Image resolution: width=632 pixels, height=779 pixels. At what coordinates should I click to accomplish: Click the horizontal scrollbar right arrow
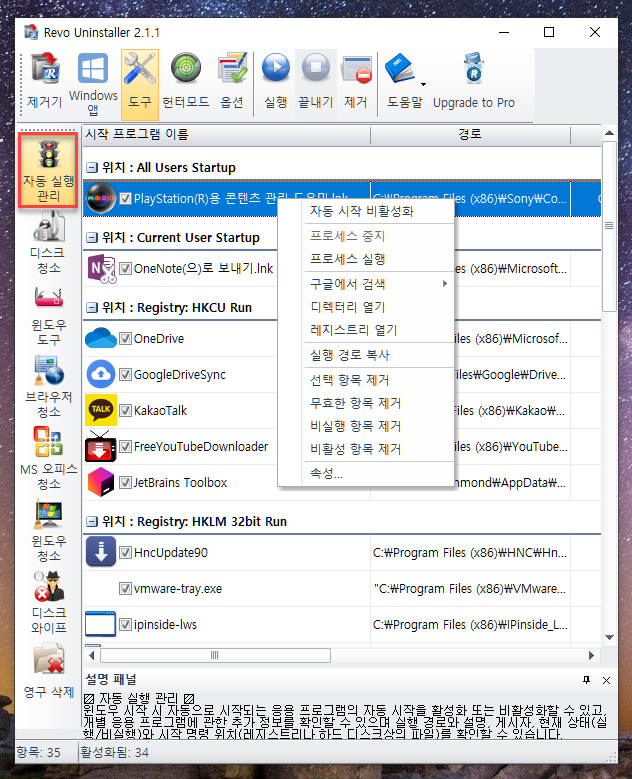click(x=591, y=655)
